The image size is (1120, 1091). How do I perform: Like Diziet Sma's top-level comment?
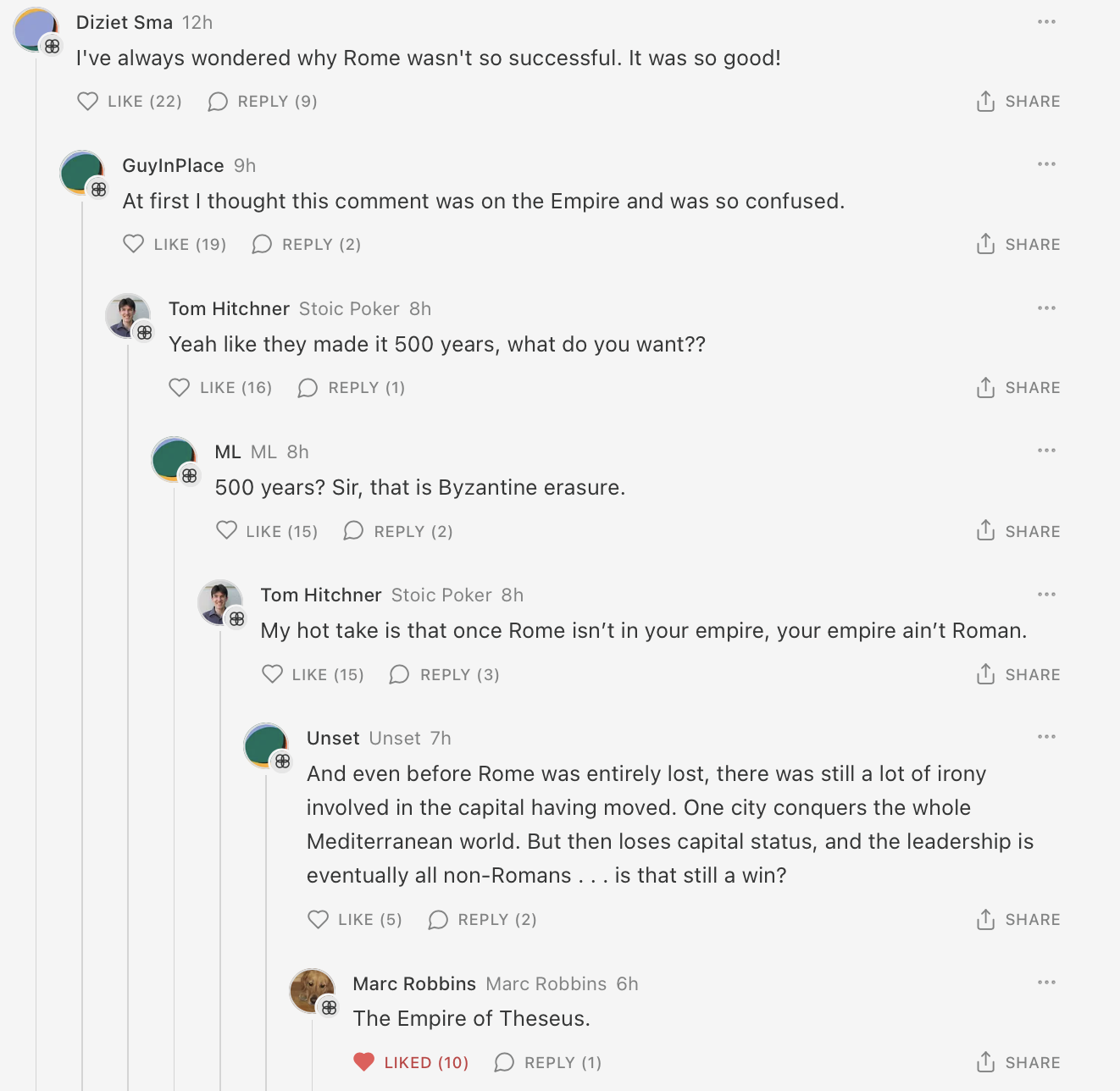tap(130, 102)
